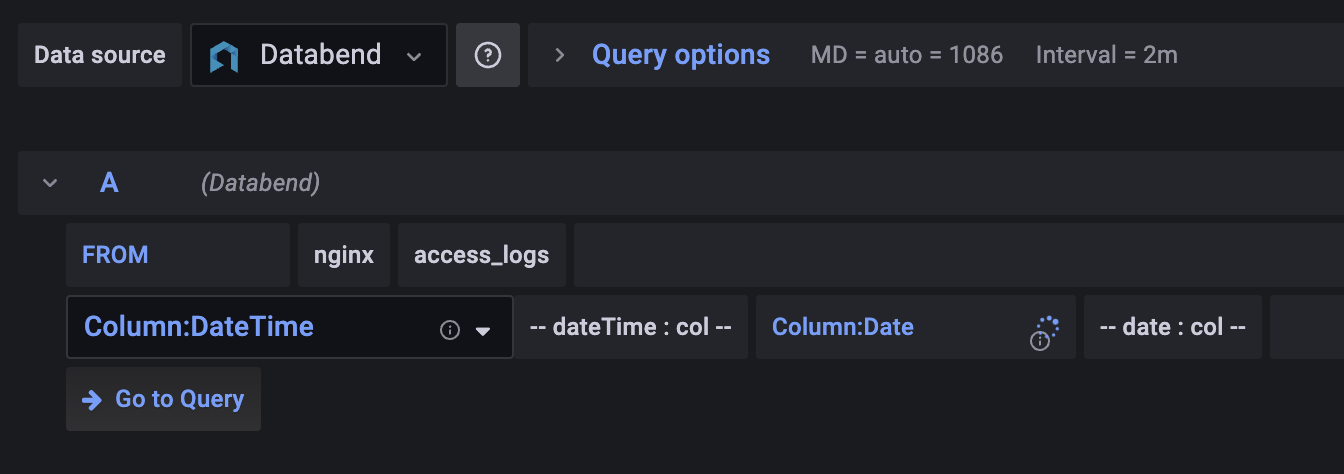Click the Column:Date label
1344x474 pixels.
(842, 327)
